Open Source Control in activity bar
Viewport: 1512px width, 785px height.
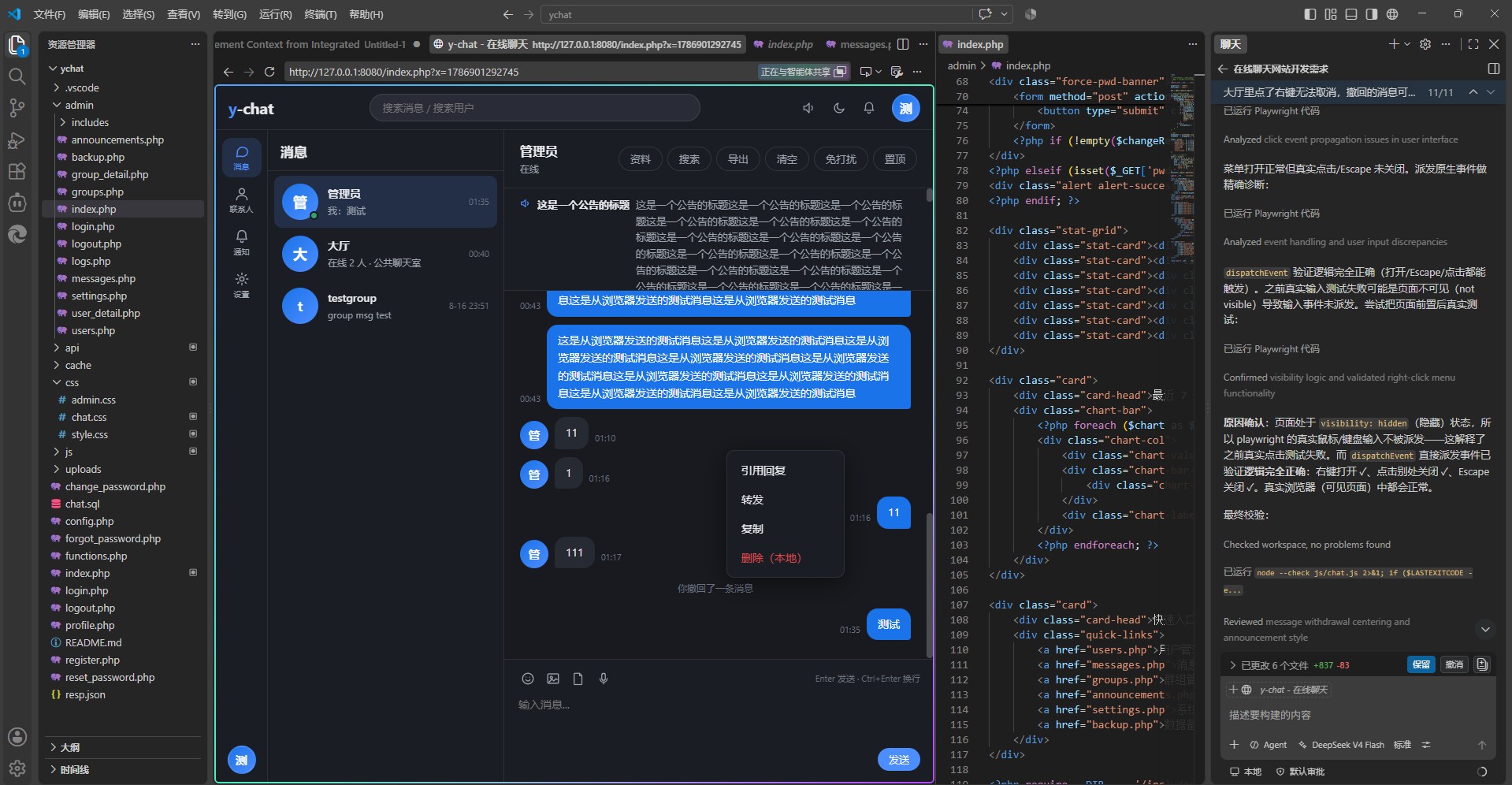coord(17,108)
